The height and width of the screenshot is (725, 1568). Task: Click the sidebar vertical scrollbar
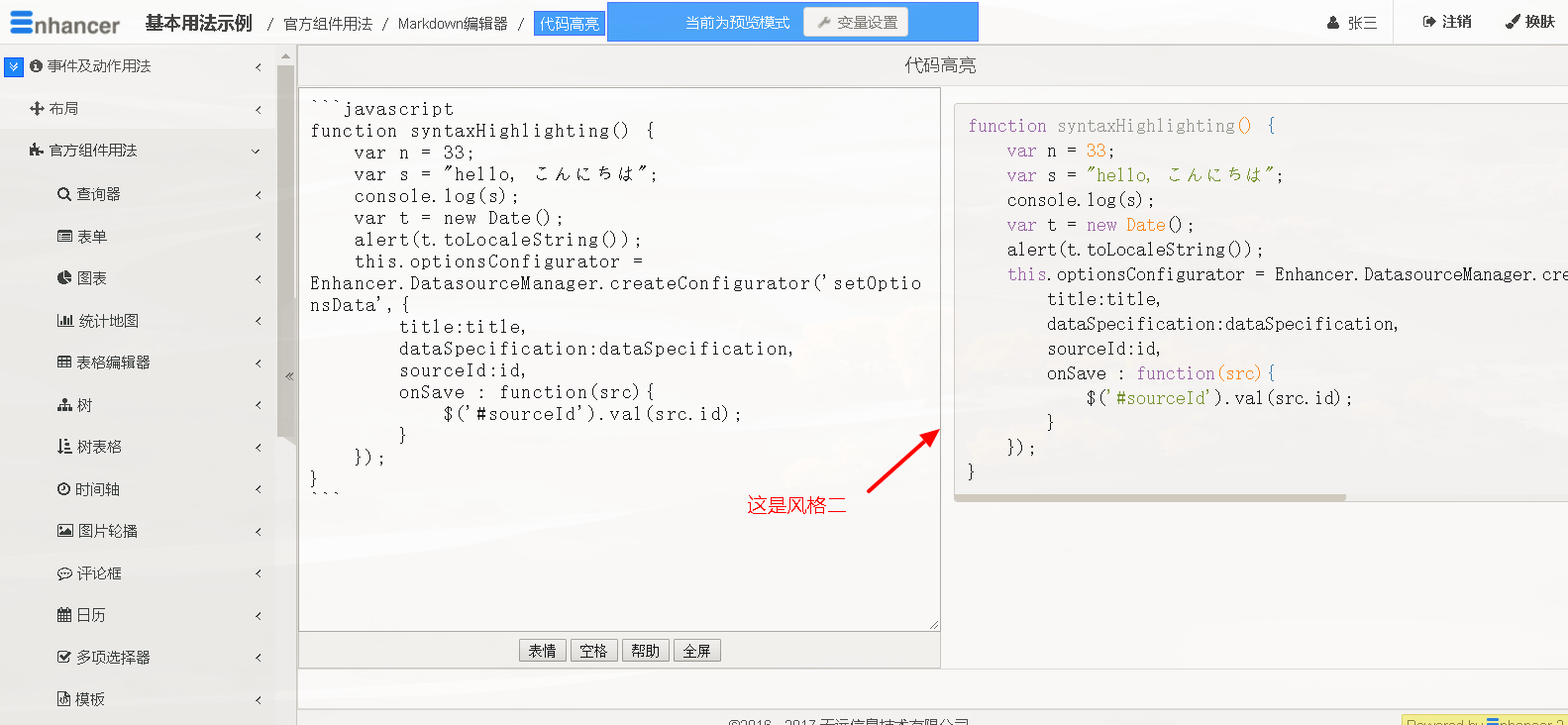click(286, 253)
